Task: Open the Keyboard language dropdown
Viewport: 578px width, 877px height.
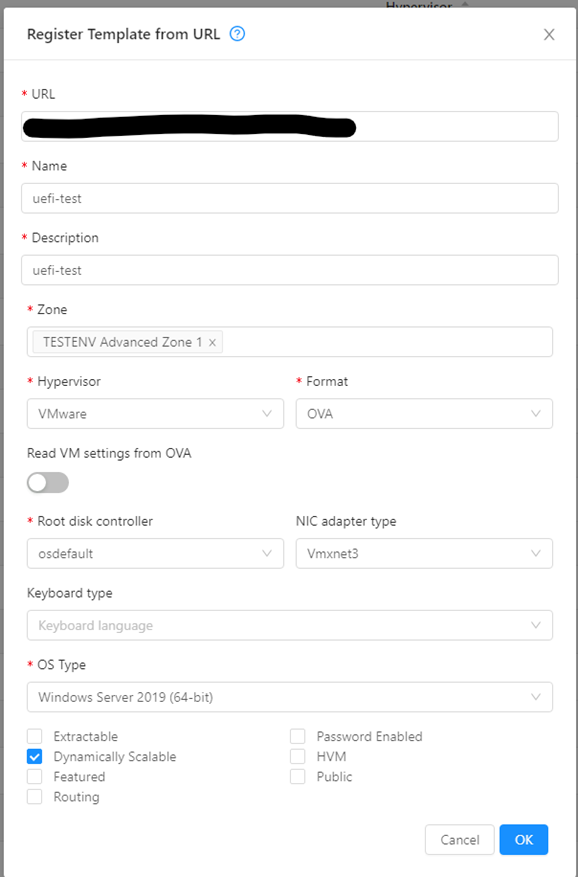Action: (290, 625)
